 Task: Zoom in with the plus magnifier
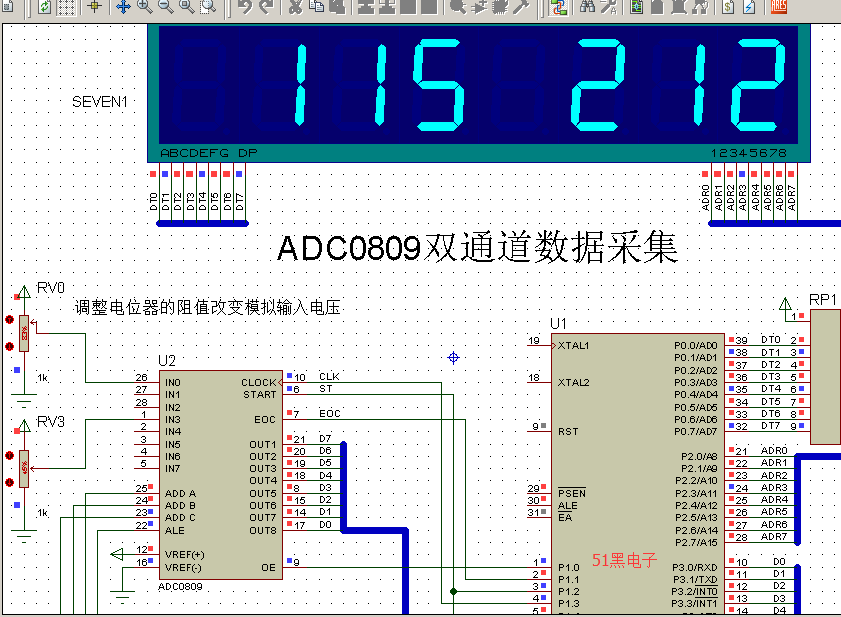click(x=144, y=7)
